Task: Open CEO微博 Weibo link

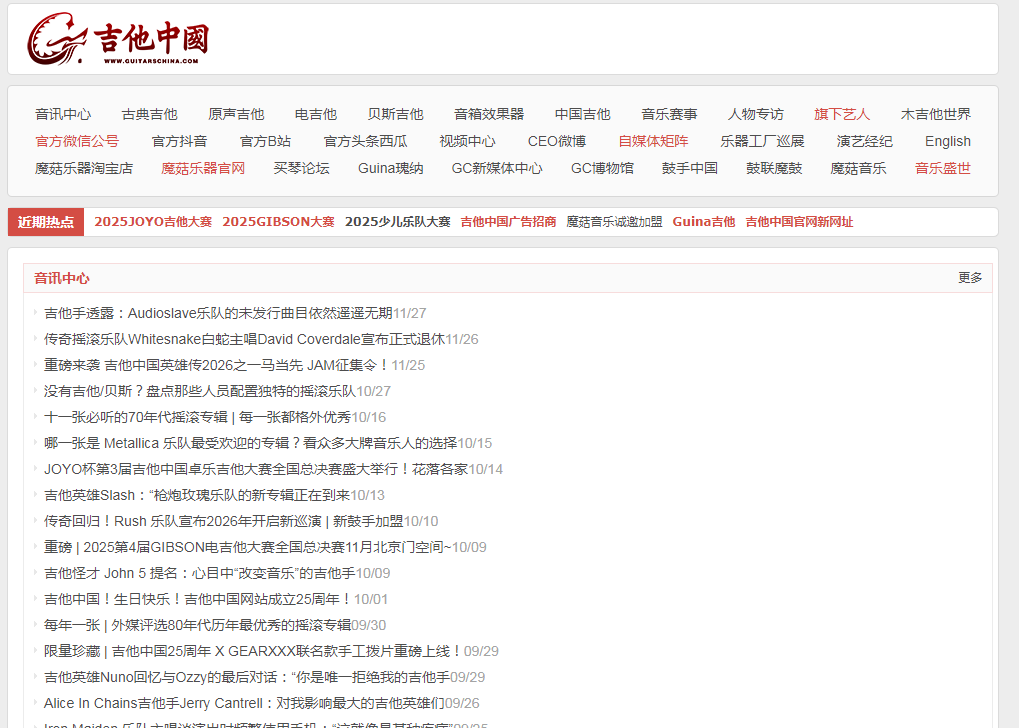Action: pos(556,141)
